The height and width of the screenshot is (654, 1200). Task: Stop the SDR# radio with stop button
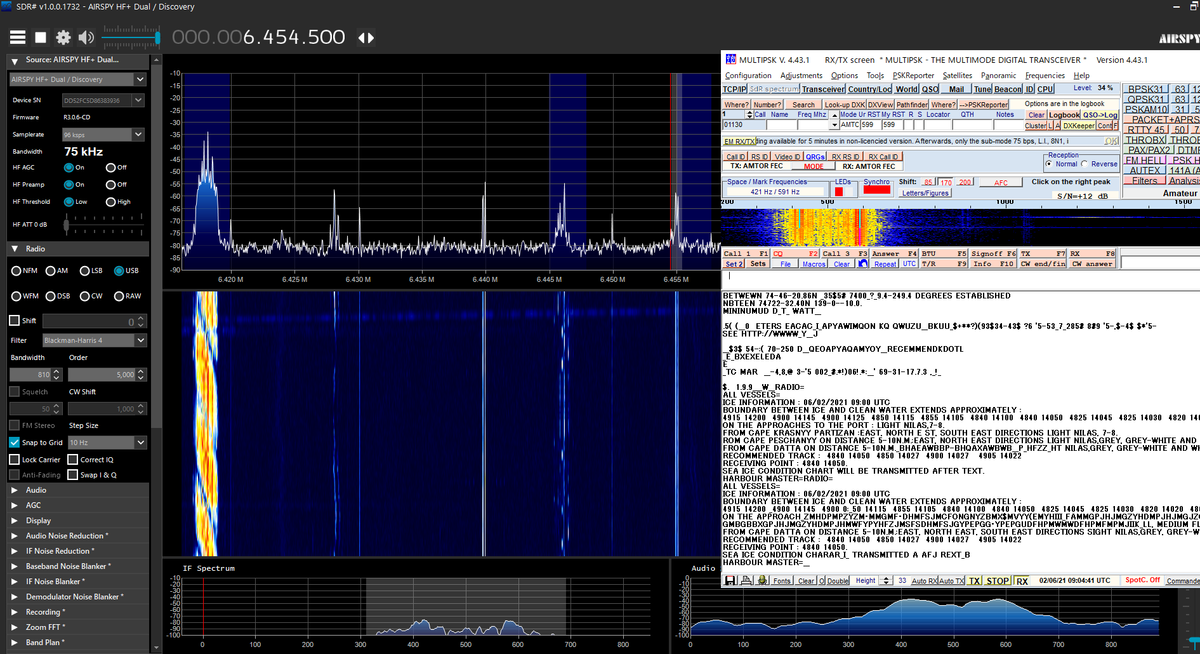41,37
